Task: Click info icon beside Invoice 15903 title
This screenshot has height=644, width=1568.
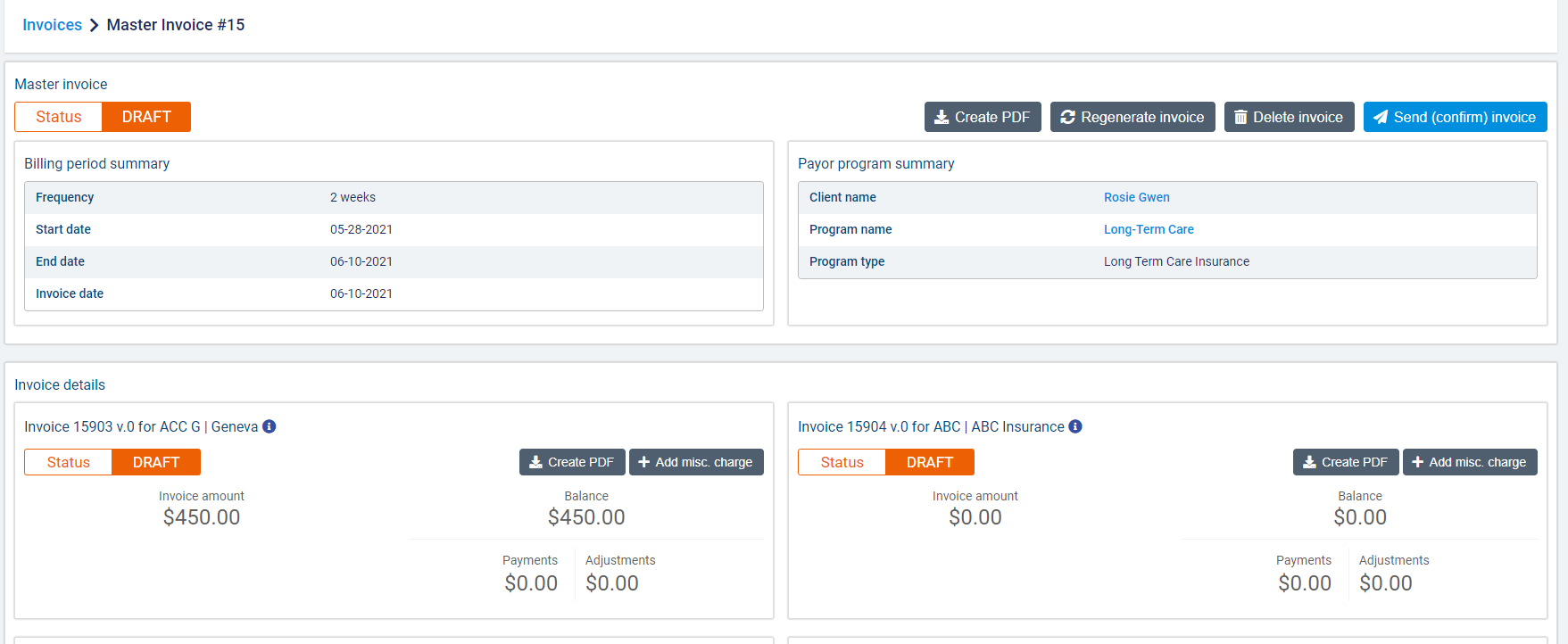Action: (269, 426)
